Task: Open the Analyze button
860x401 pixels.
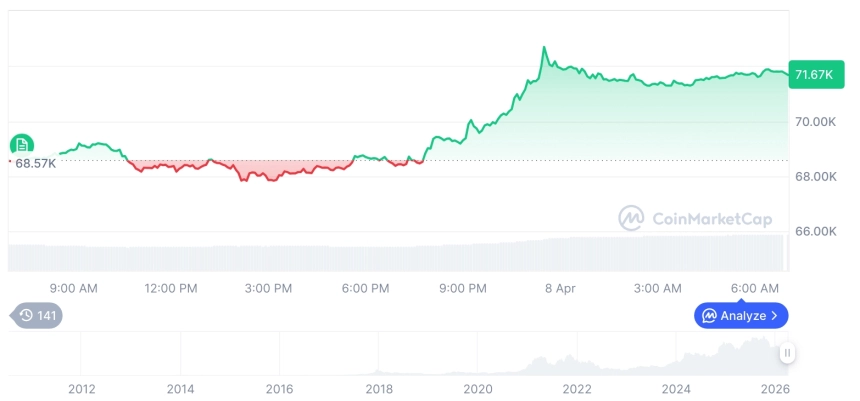Action: (741, 316)
